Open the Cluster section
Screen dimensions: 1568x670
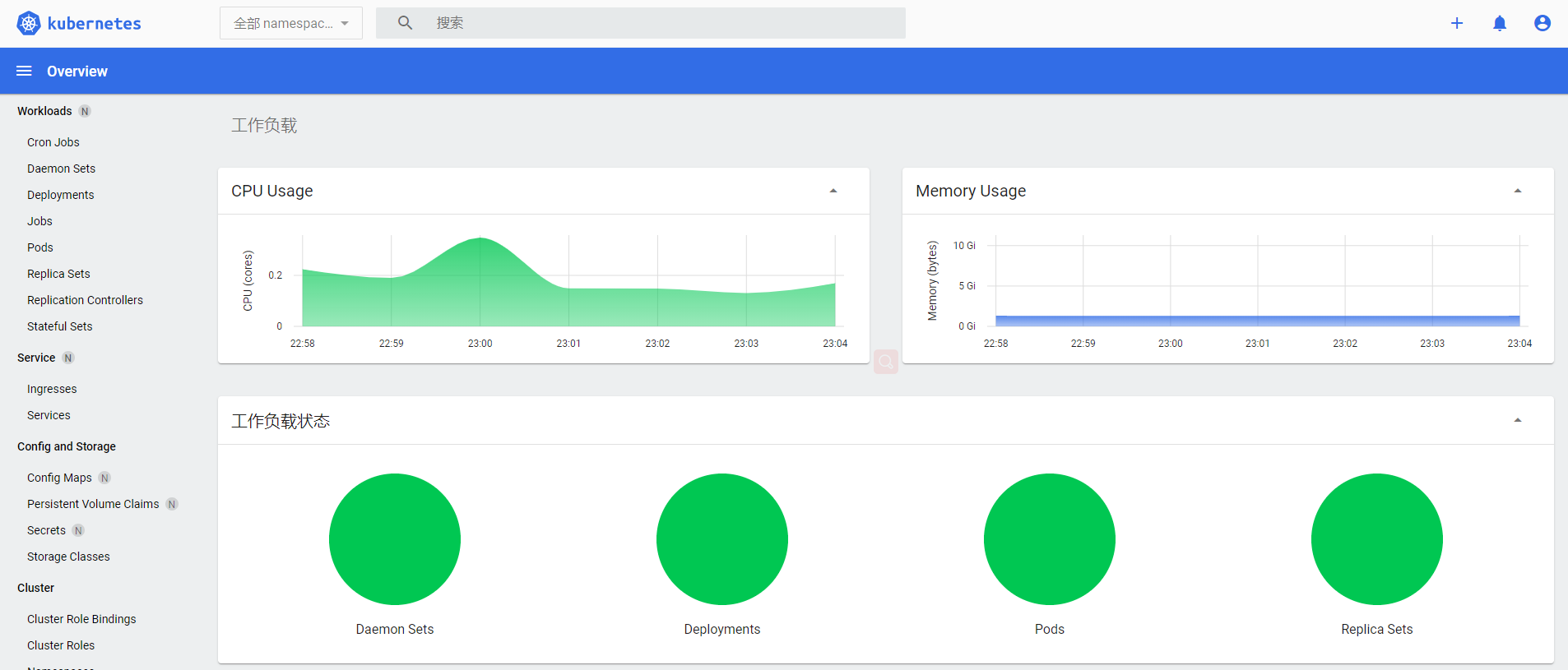(35, 588)
